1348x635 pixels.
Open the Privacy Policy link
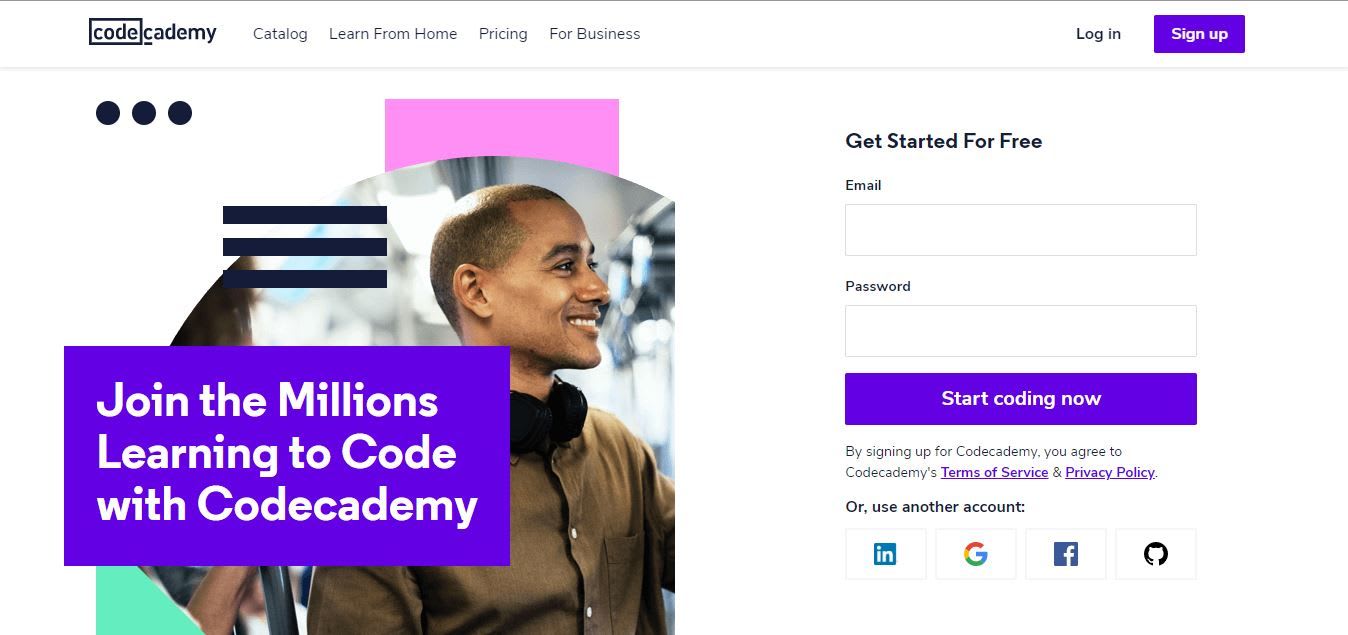point(1109,472)
